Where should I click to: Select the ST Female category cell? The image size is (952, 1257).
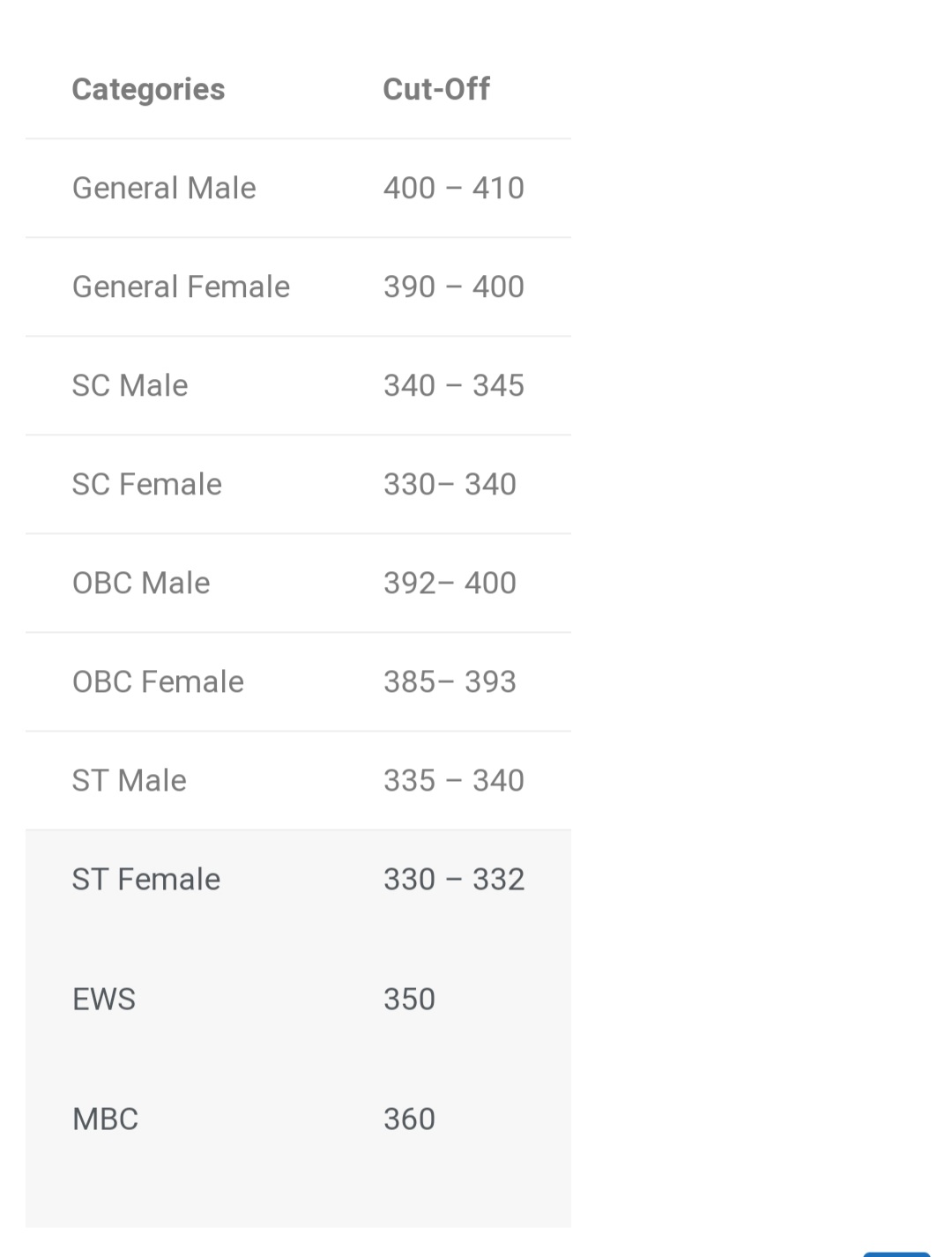[146, 879]
